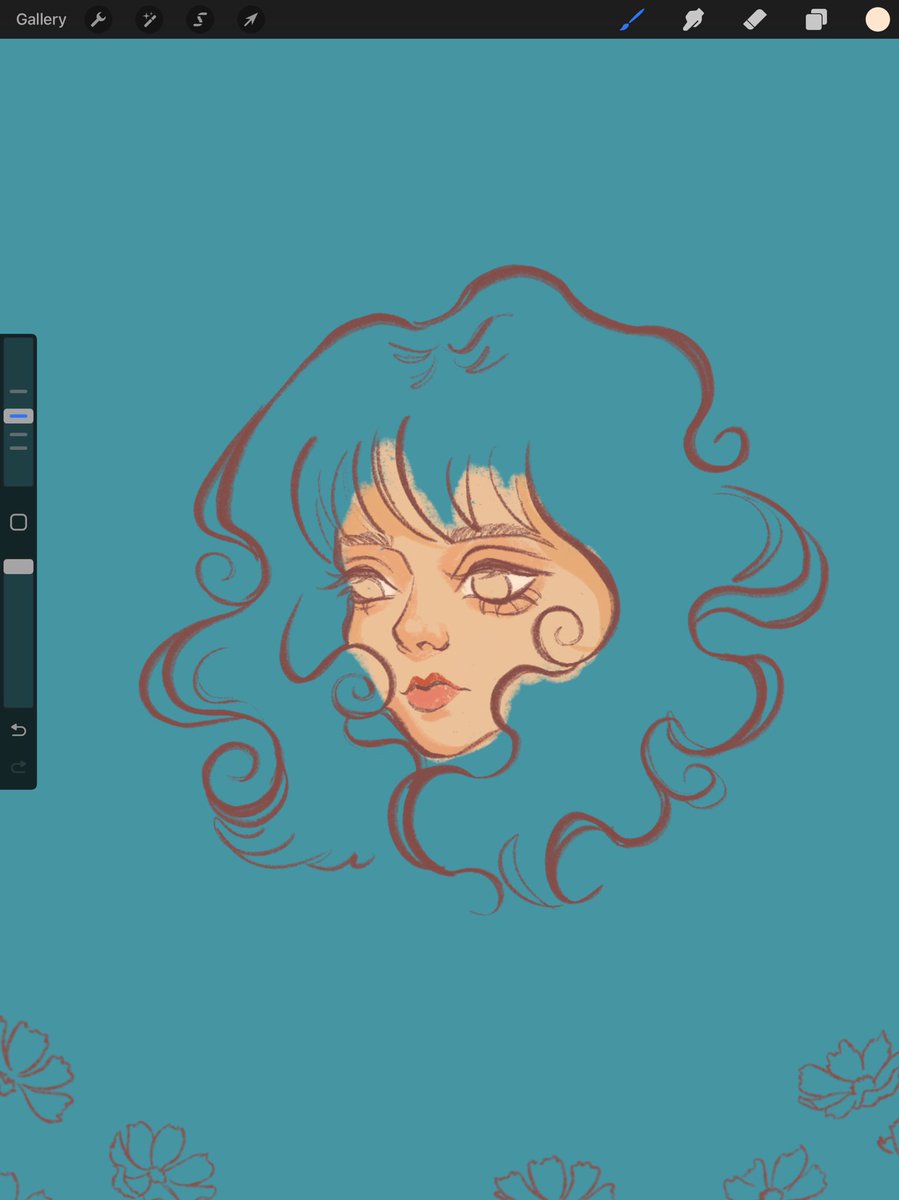Select the Transform arrow tool
The height and width of the screenshot is (1200, 899).
249,19
